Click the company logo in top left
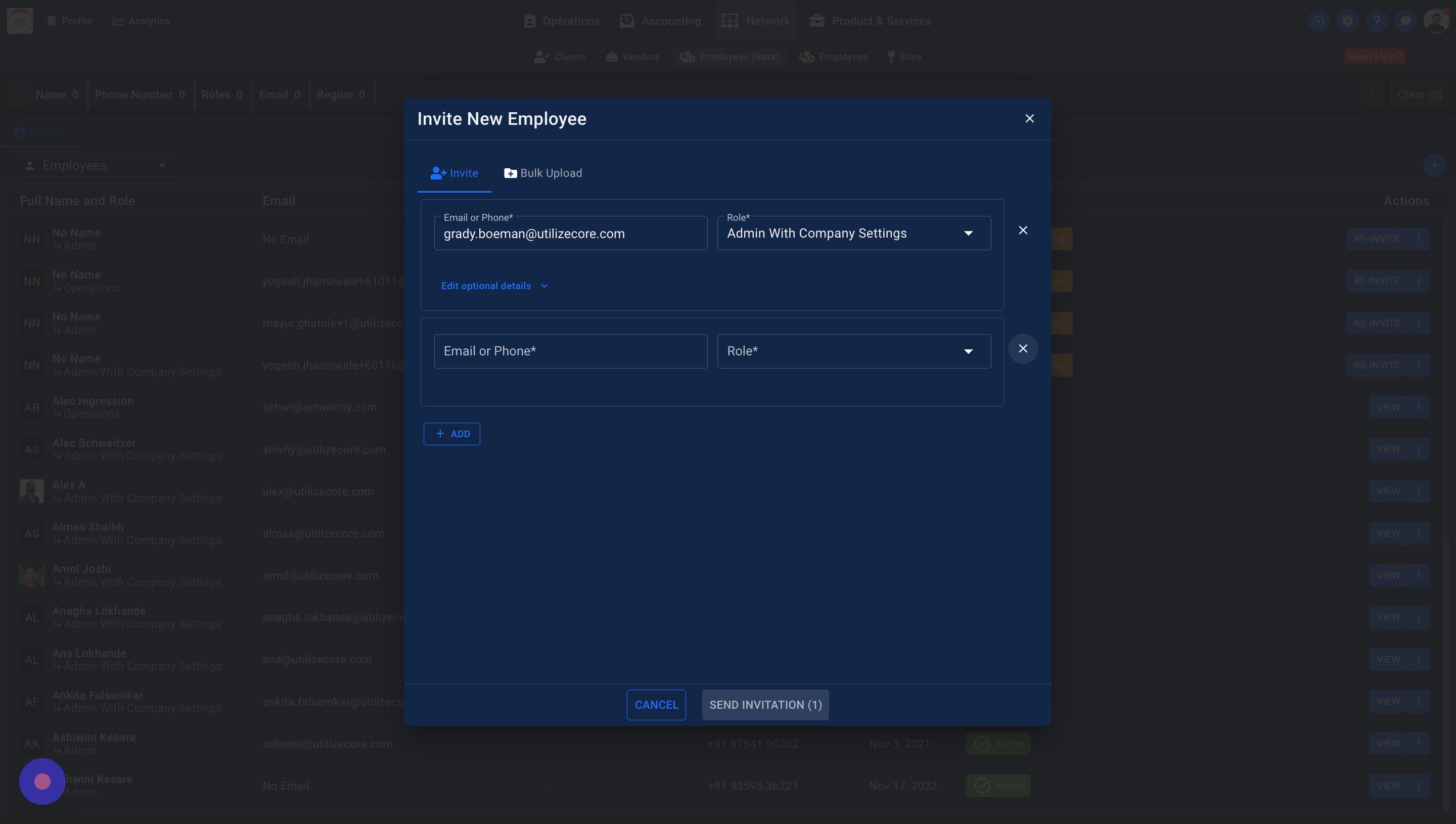 (20, 21)
